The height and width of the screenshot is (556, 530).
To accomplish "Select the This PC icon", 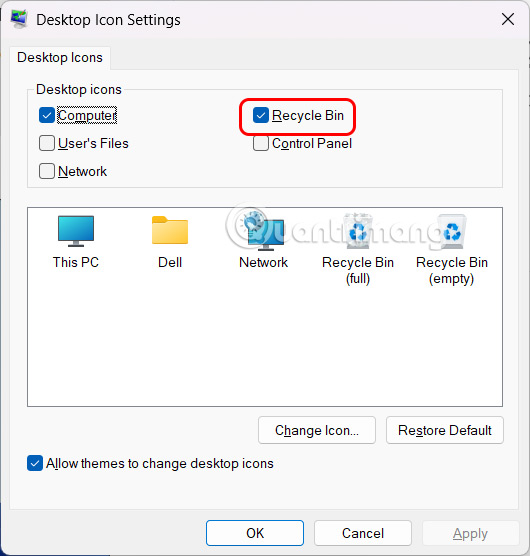I will click(76, 231).
